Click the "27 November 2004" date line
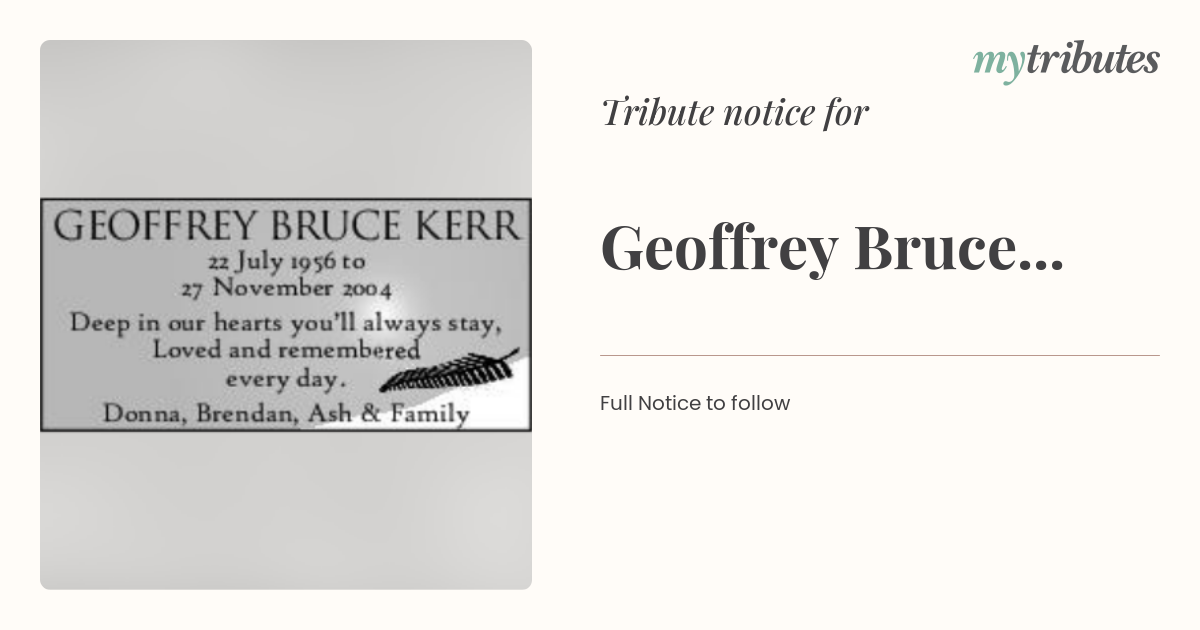Screen dimensions: 1200x630 point(286,289)
